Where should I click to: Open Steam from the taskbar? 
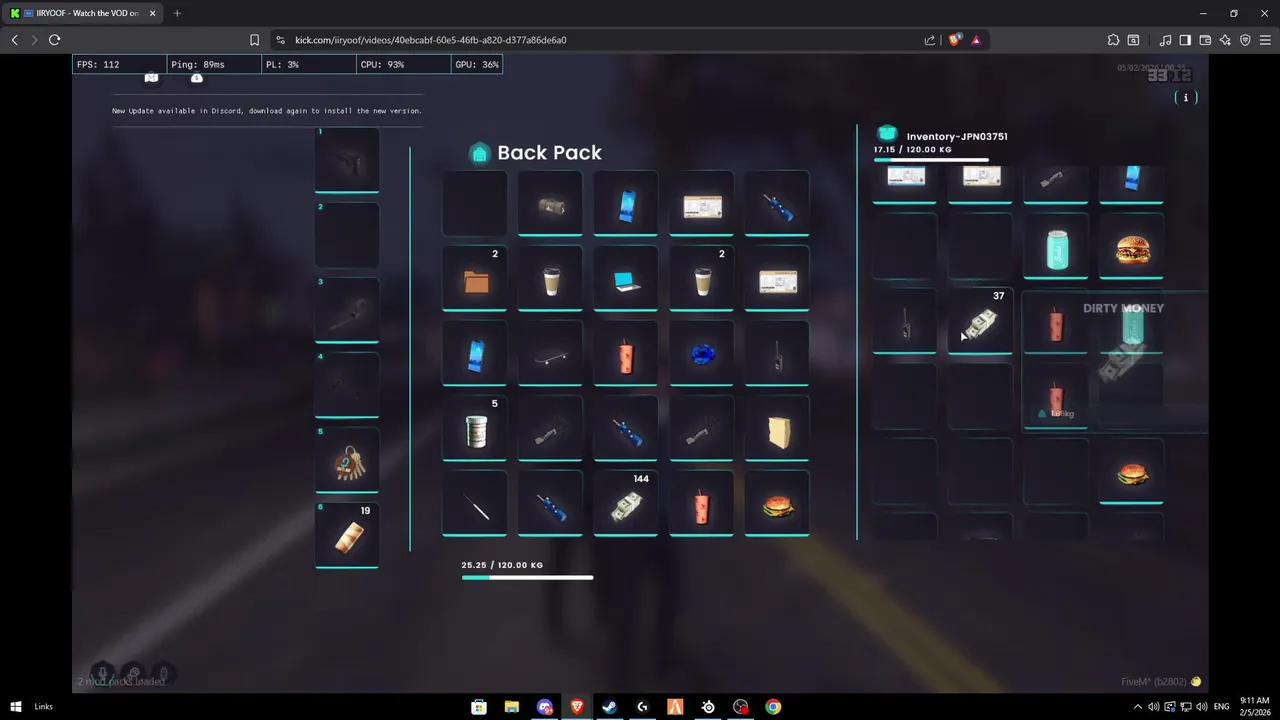[x=609, y=707]
